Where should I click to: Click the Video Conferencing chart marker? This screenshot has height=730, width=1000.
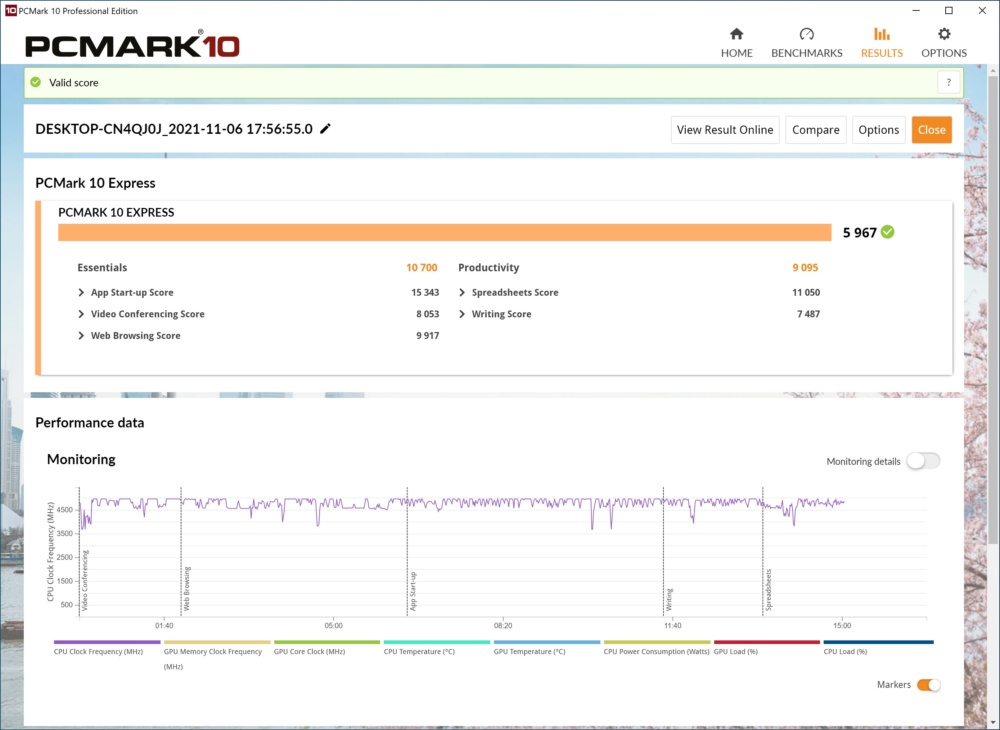[x=85, y=580]
